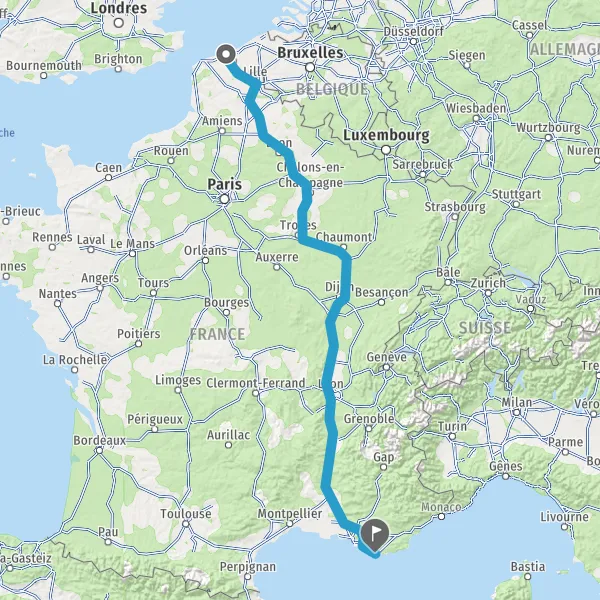Click the Clermont-Ferrand city label
The width and height of the screenshot is (600, 600).
(x=256, y=383)
